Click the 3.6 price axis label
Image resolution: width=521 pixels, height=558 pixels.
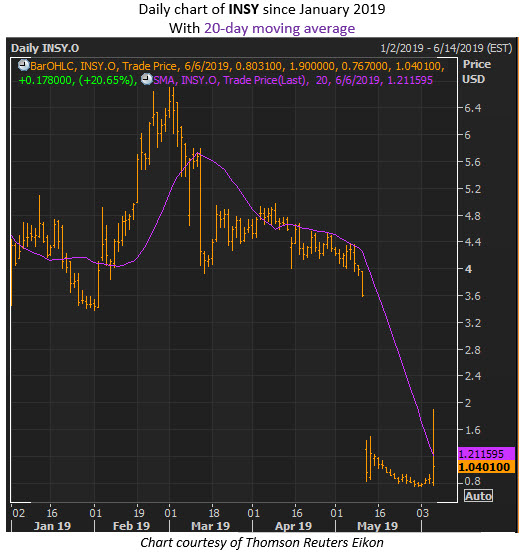click(x=473, y=296)
